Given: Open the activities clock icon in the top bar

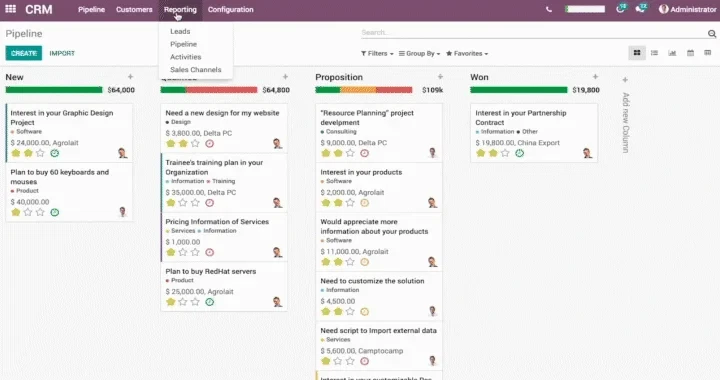Looking at the screenshot, I should pos(621,8).
